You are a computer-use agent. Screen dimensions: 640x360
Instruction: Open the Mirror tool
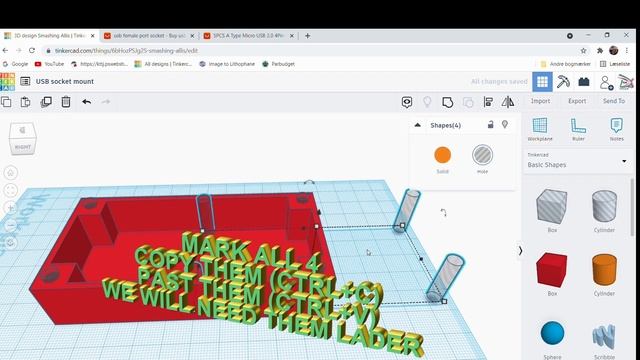coord(508,102)
